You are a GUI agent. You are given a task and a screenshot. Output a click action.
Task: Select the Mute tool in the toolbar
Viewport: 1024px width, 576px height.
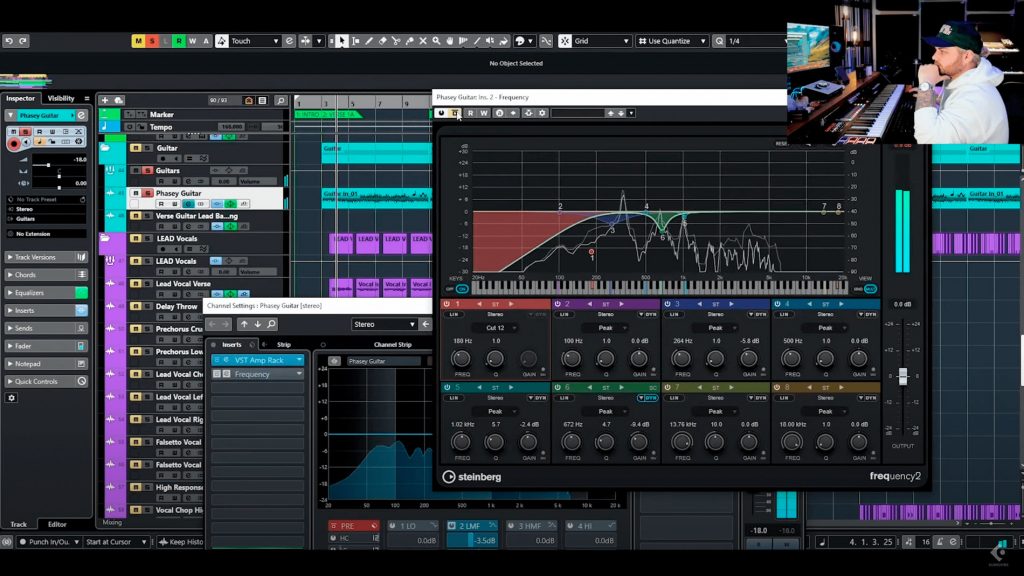click(x=423, y=41)
